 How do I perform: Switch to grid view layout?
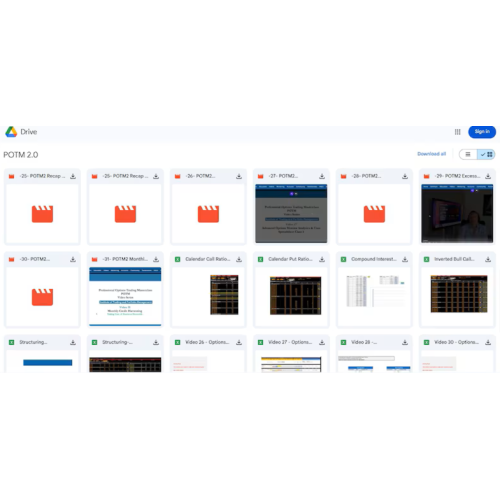coord(486,154)
